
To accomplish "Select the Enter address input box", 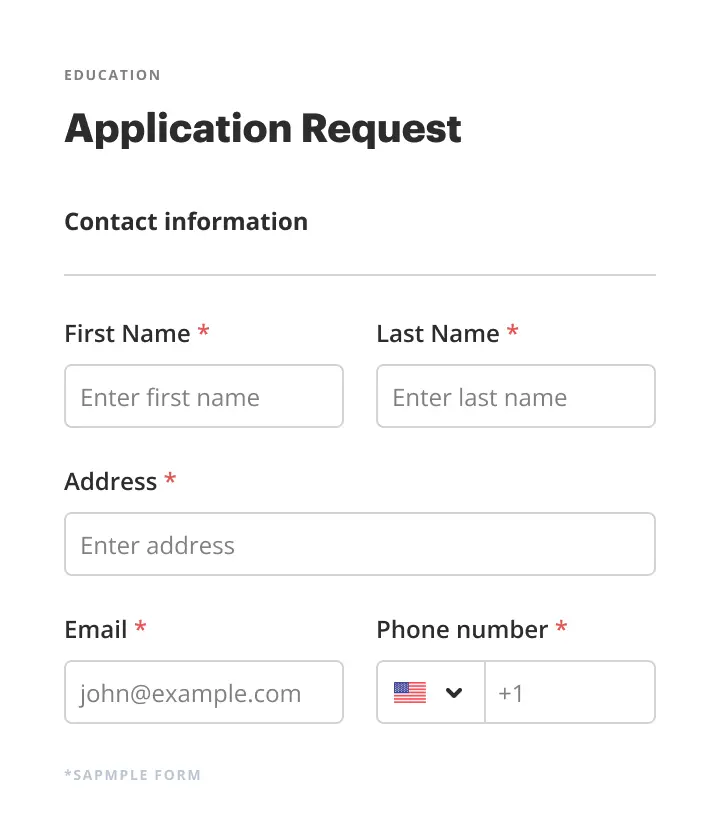I will 360,545.
